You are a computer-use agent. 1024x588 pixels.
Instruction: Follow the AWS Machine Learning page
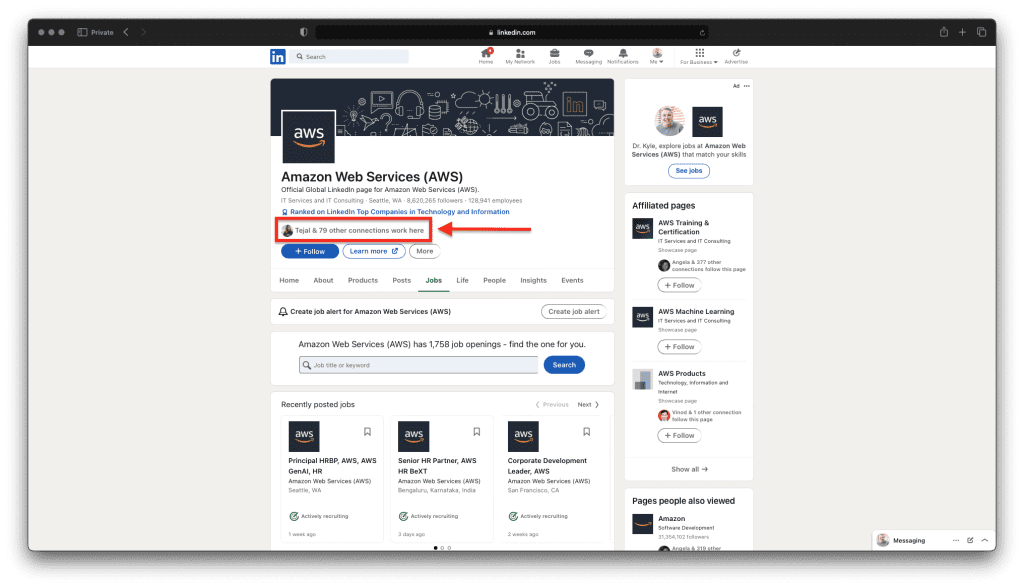coord(679,347)
